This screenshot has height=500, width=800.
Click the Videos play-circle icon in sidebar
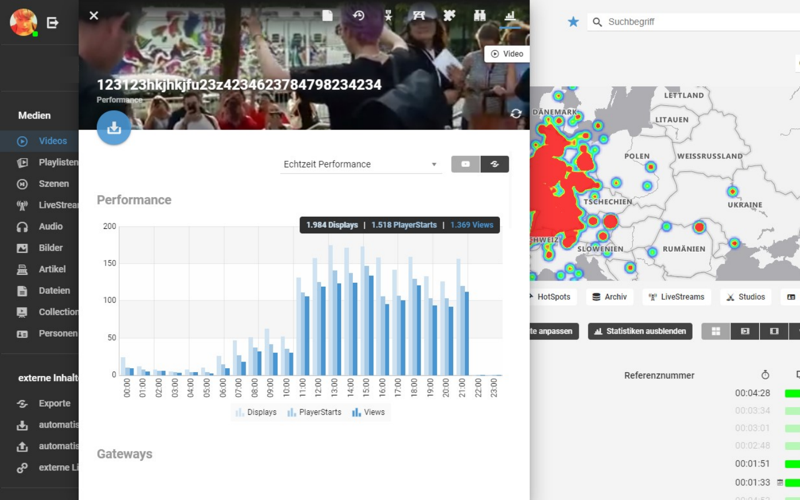[x=22, y=141]
